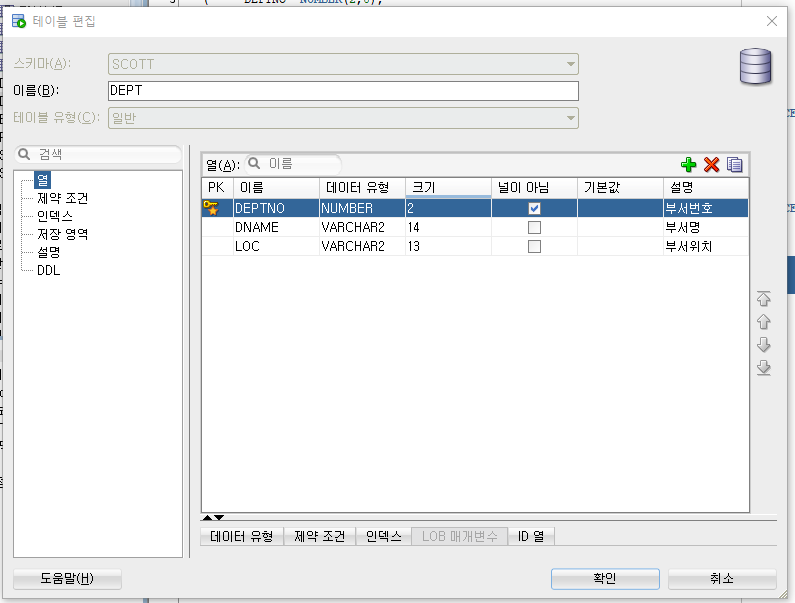
Task: Select the 설명 tree node
Action: 49,253
